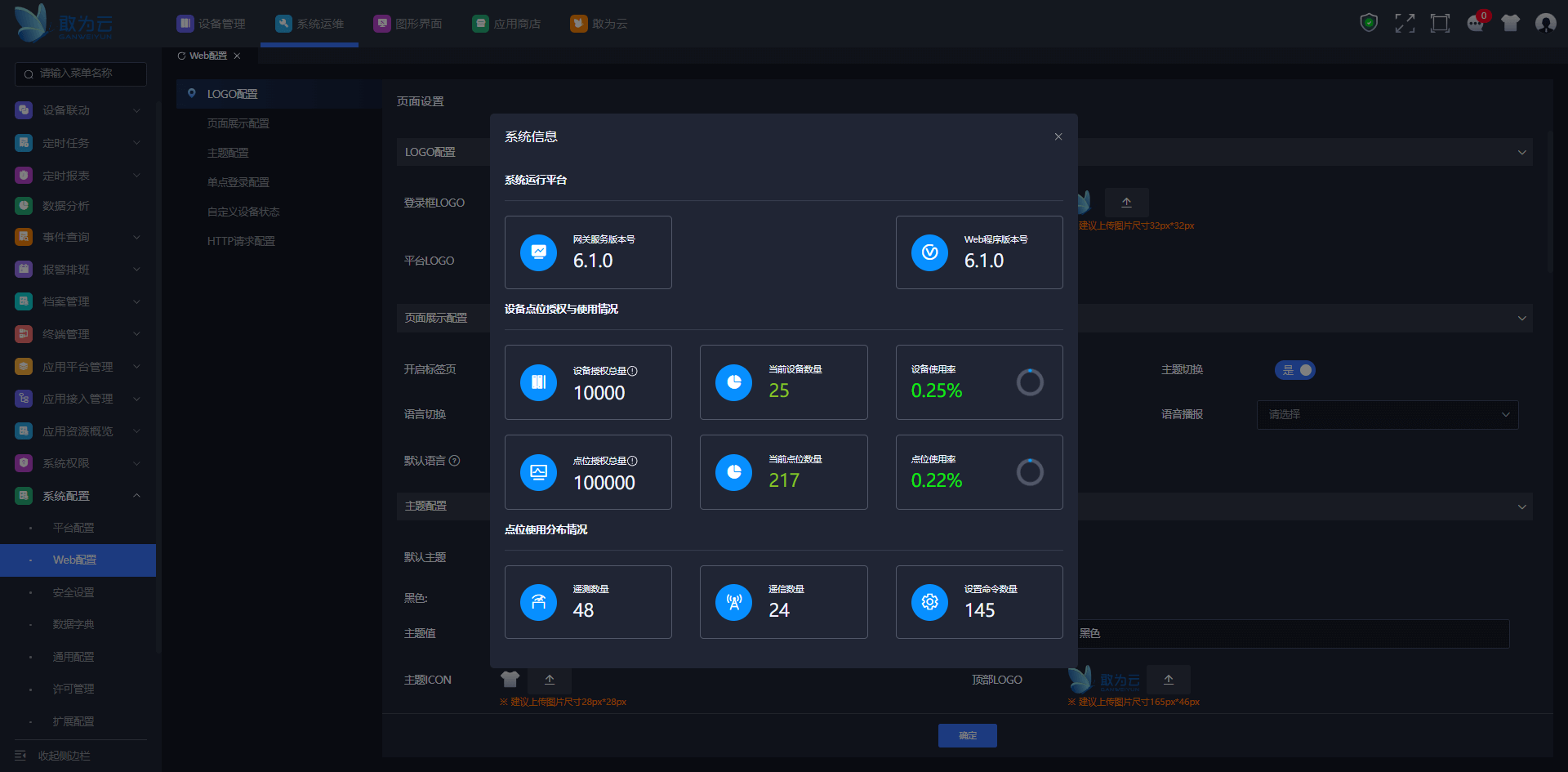Viewport: 1568px width, 772px height.
Task: Select LOGO配置 in settings tree
Action: (232, 94)
